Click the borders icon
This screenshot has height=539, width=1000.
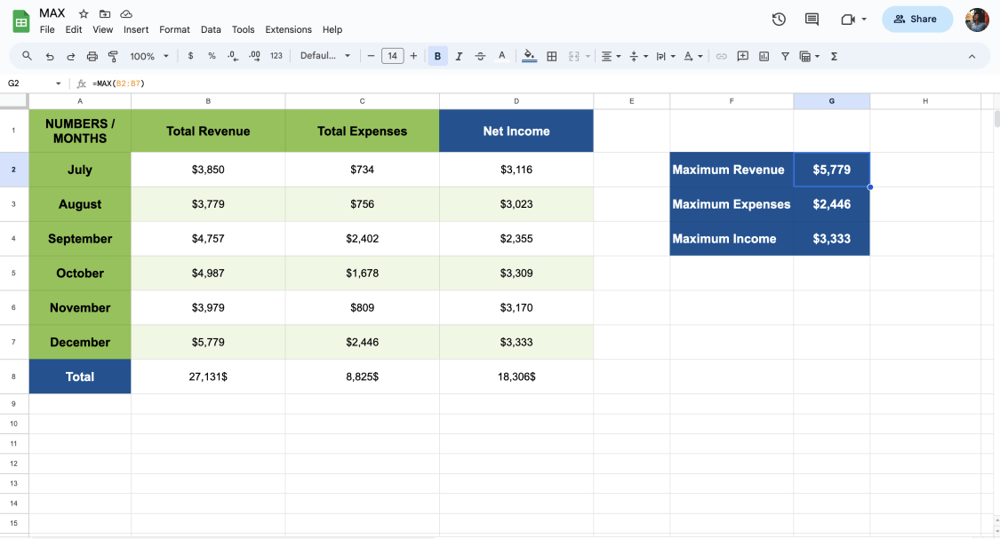(551, 57)
